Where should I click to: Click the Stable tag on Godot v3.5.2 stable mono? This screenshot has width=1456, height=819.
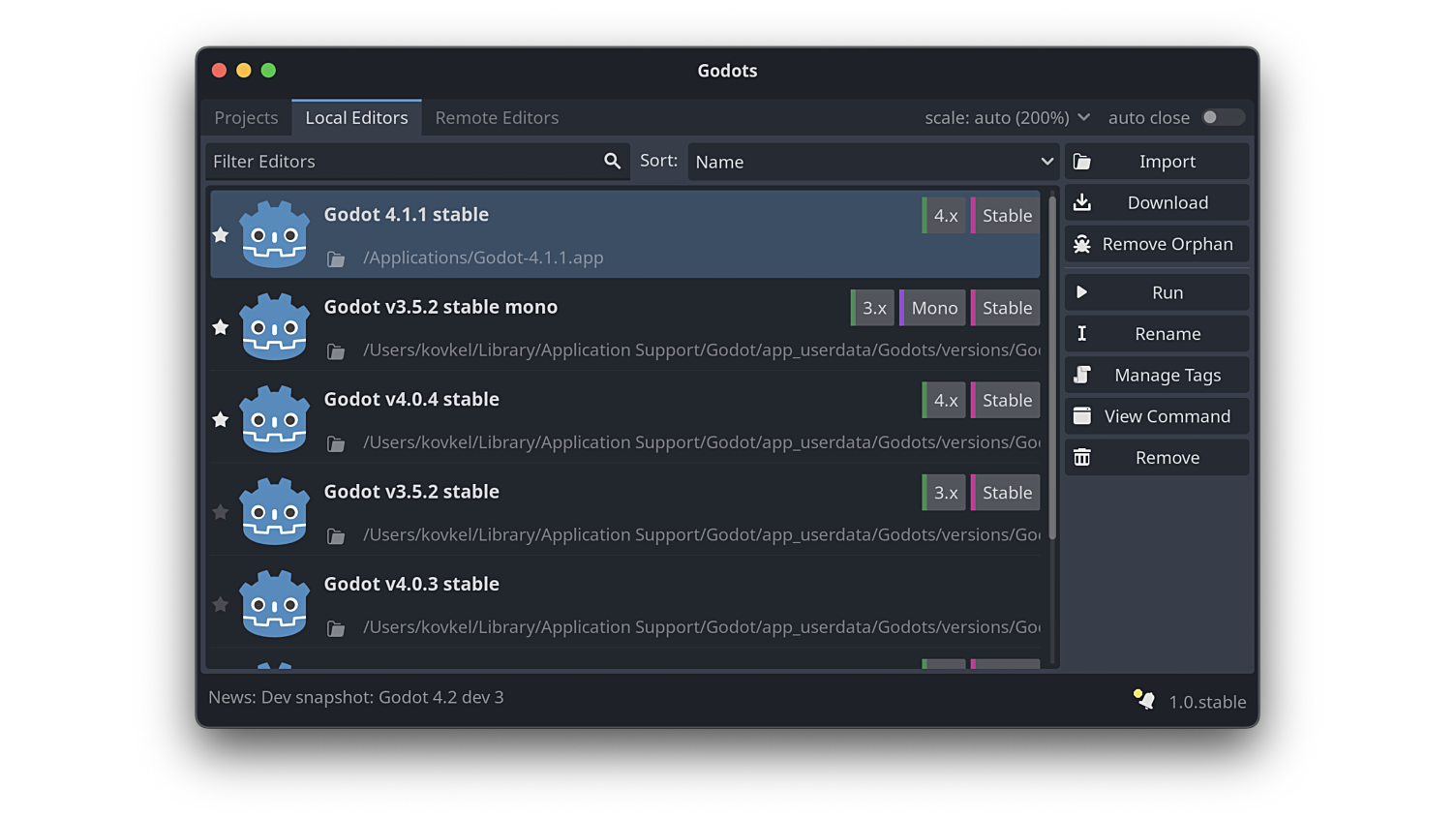click(x=1006, y=308)
